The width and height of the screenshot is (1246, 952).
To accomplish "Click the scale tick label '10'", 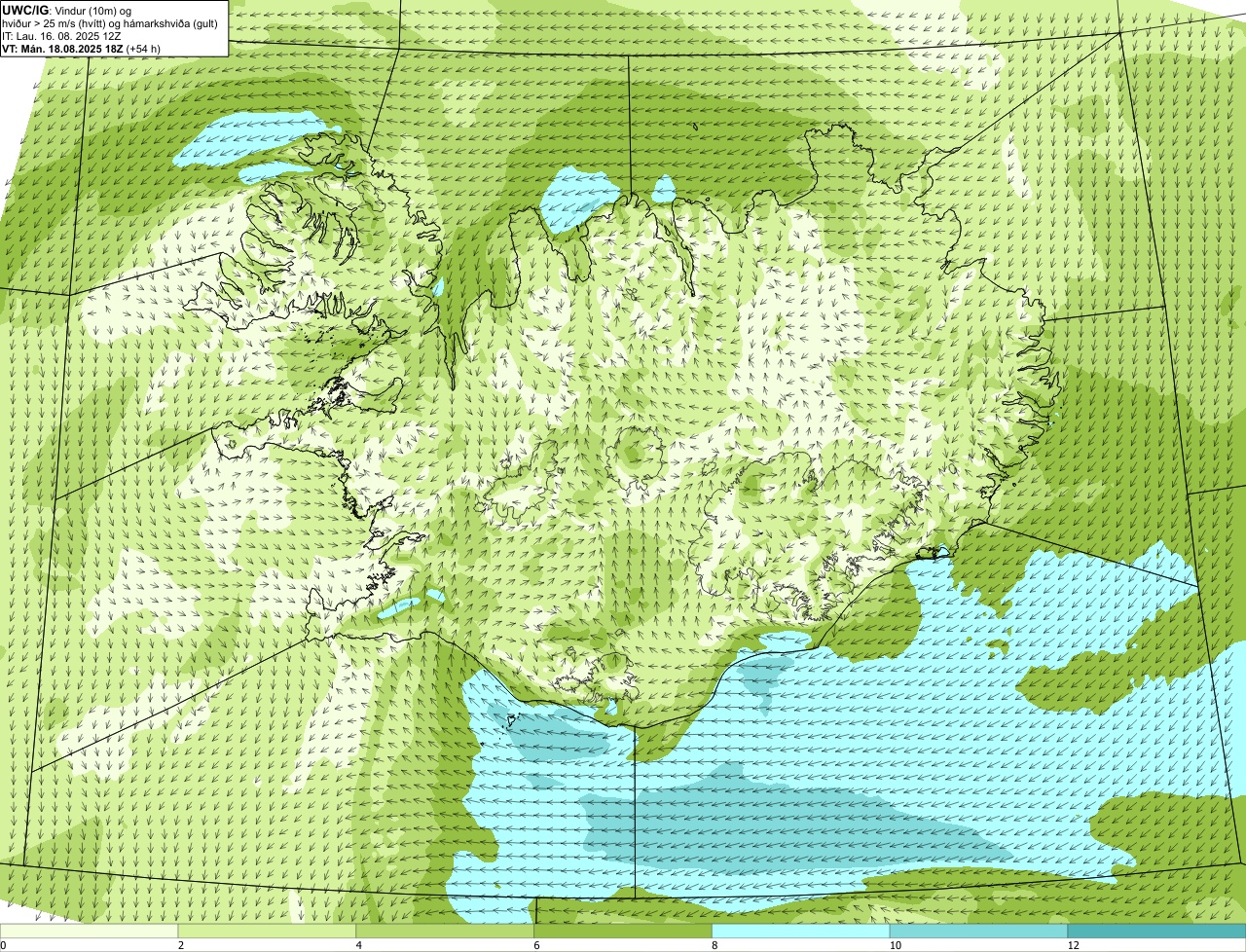I will pos(895,945).
